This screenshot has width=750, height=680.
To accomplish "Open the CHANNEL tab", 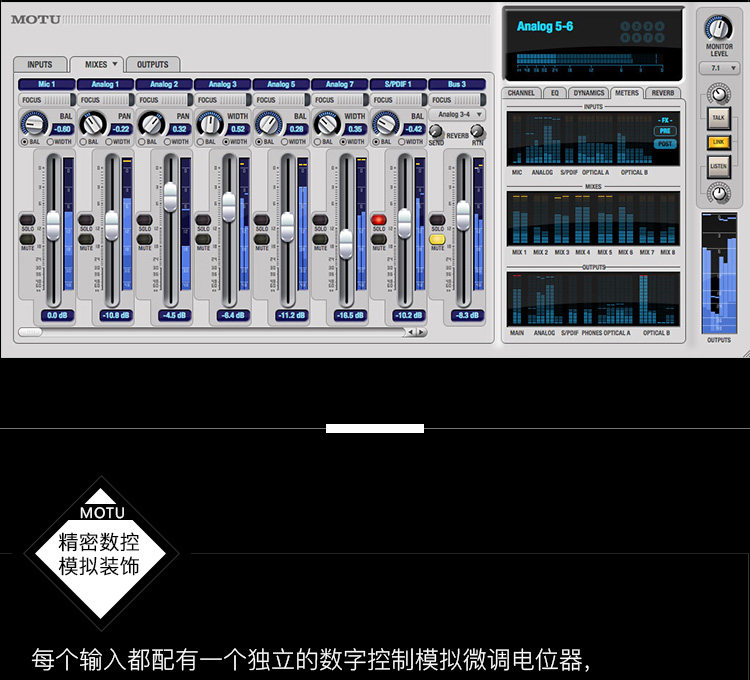I will (x=521, y=93).
